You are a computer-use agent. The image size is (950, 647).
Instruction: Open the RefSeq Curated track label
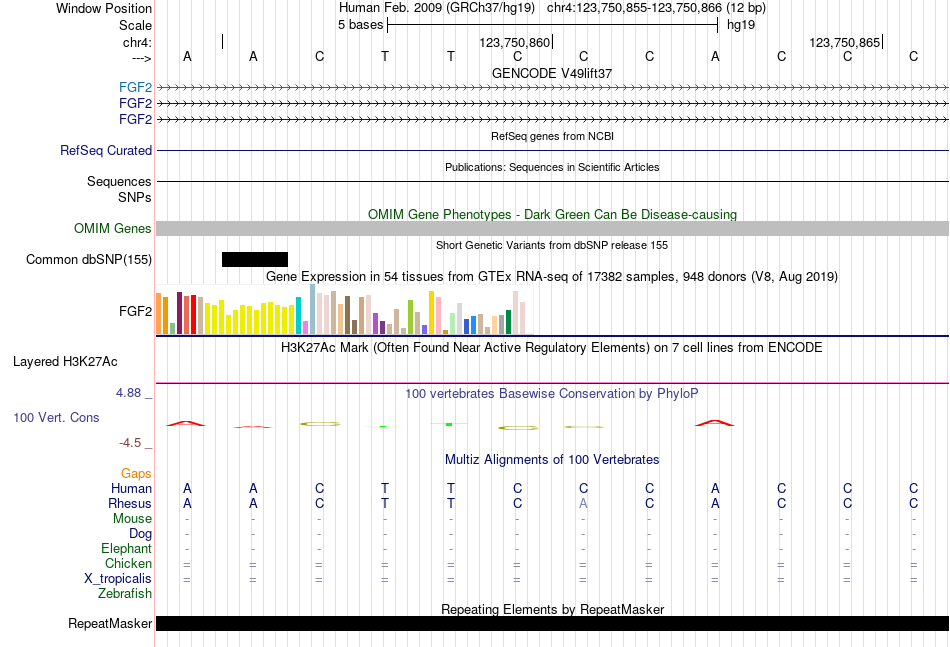click(x=106, y=150)
